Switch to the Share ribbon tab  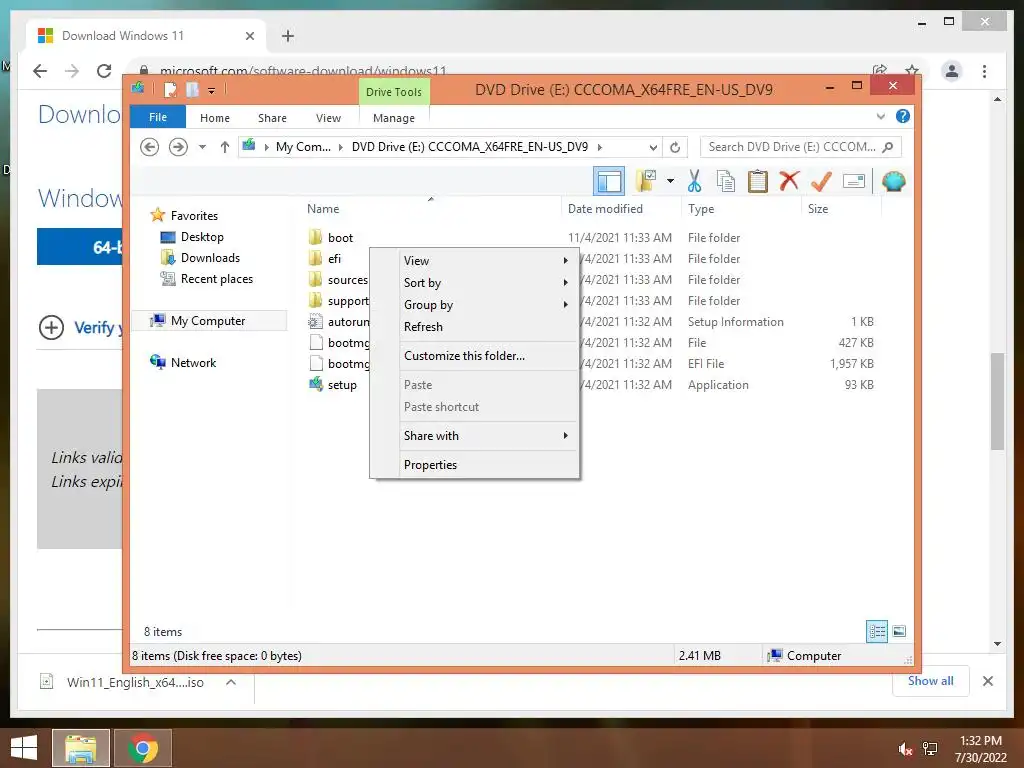[x=272, y=118]
